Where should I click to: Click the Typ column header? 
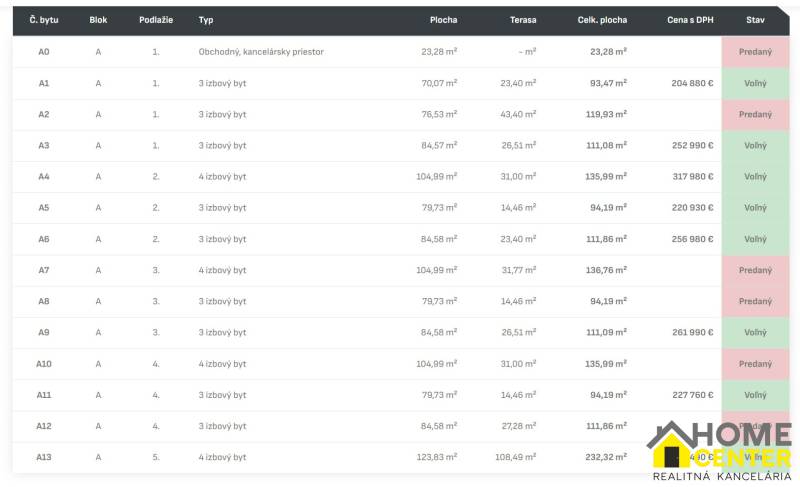click(206, 20)
